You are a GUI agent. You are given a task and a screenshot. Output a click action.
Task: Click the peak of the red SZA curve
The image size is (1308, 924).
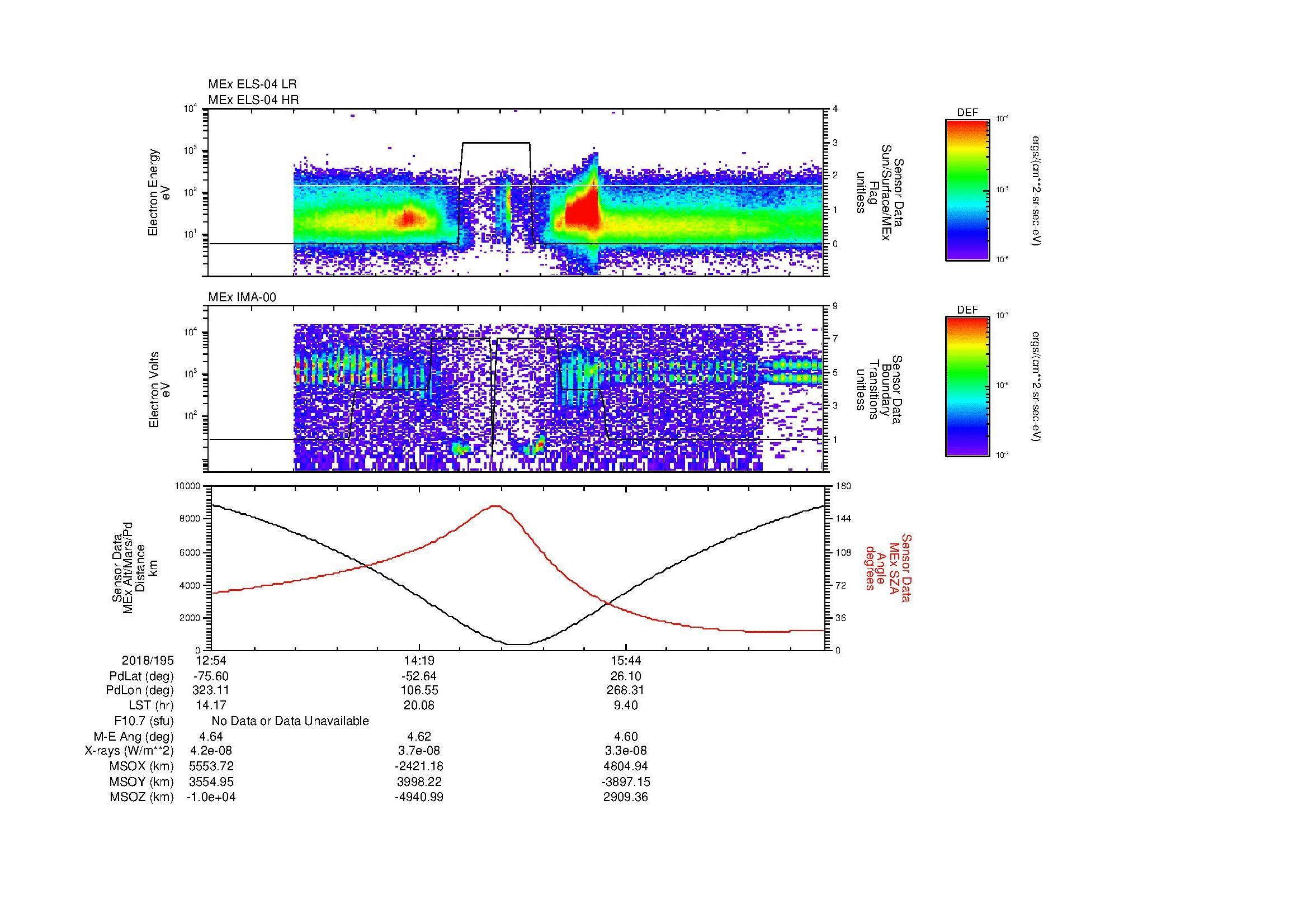pyautogui.click(x=496, y=505)
